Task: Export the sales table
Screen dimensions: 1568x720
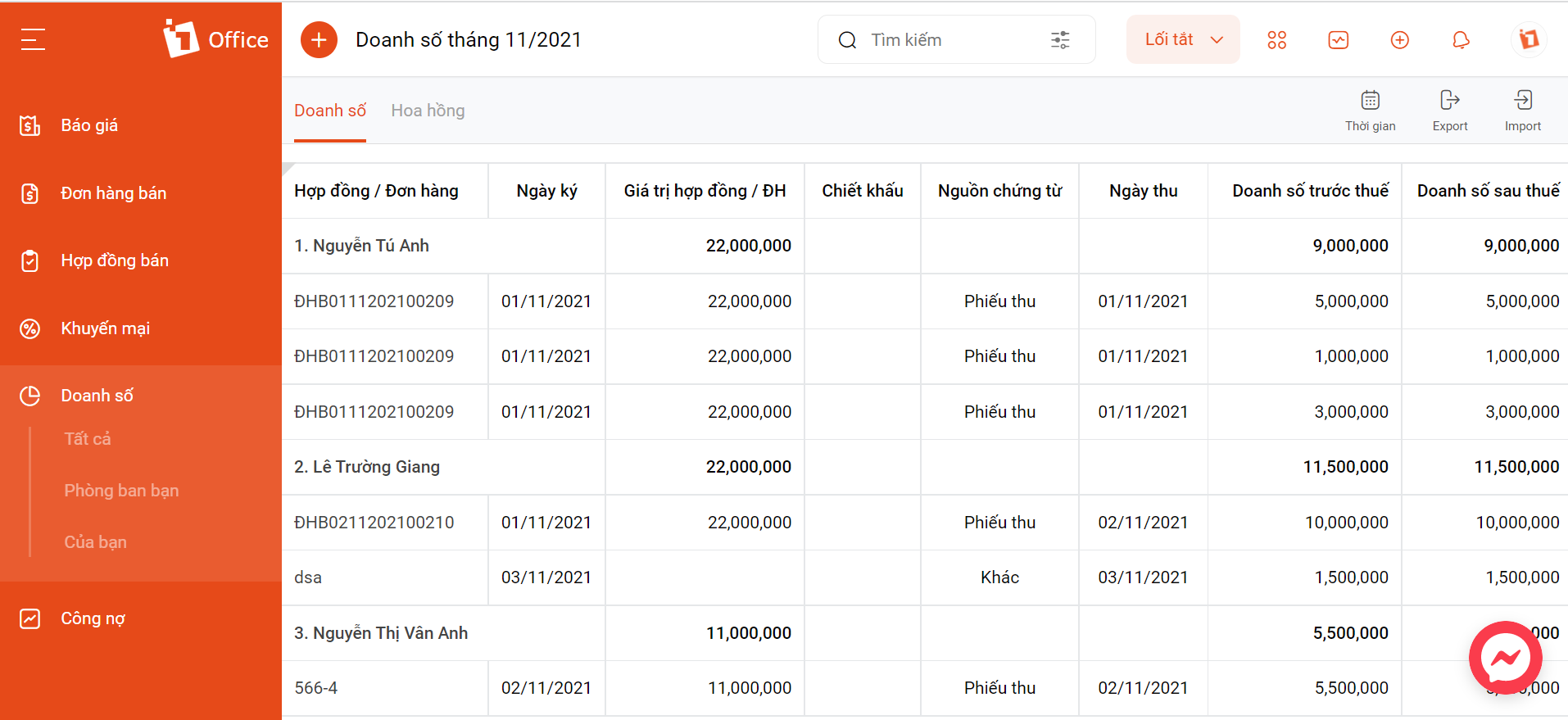Action: [1449, 111]
